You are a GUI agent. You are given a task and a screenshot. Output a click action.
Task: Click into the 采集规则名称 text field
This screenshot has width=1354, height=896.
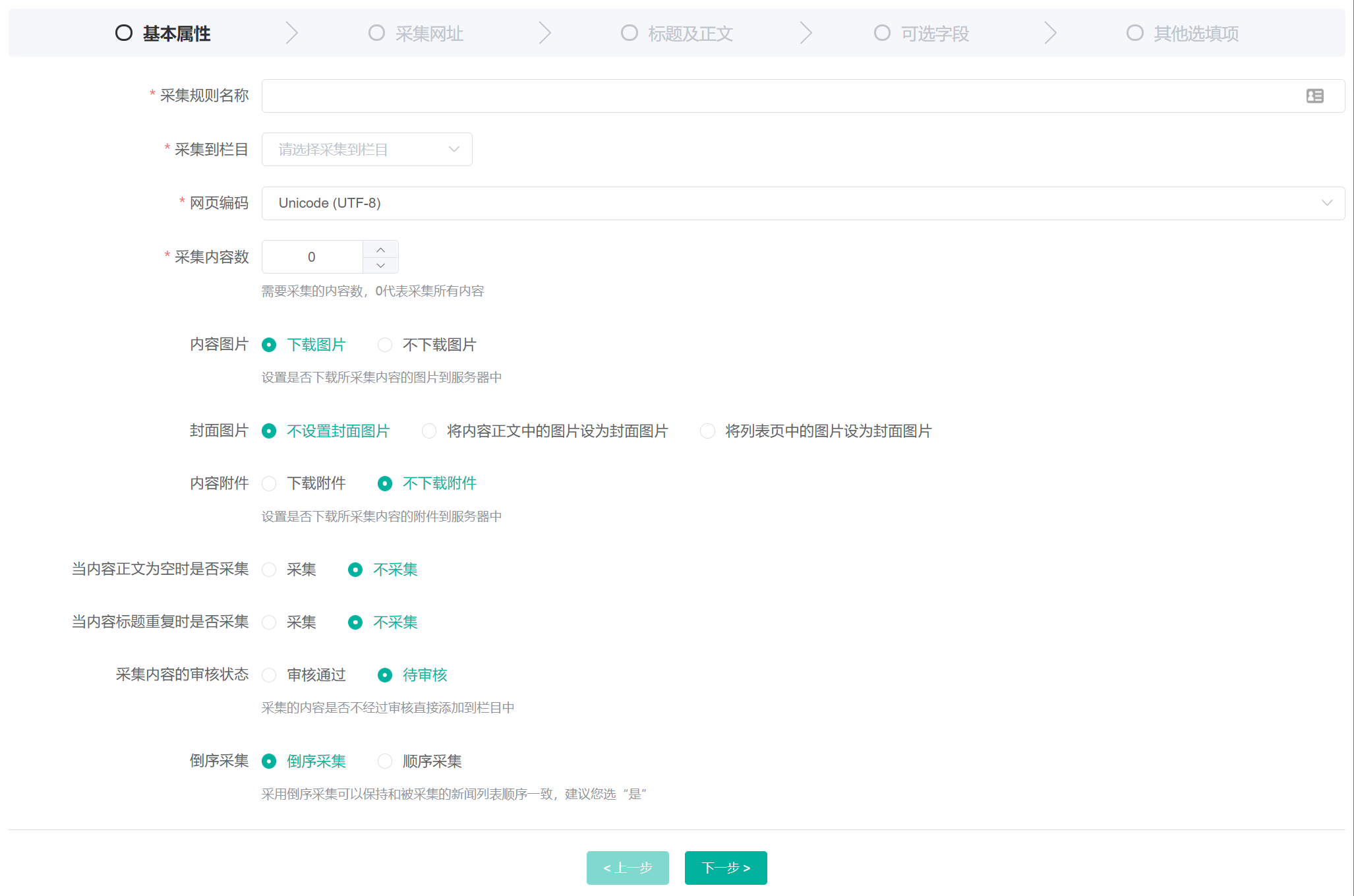[778, 96]
